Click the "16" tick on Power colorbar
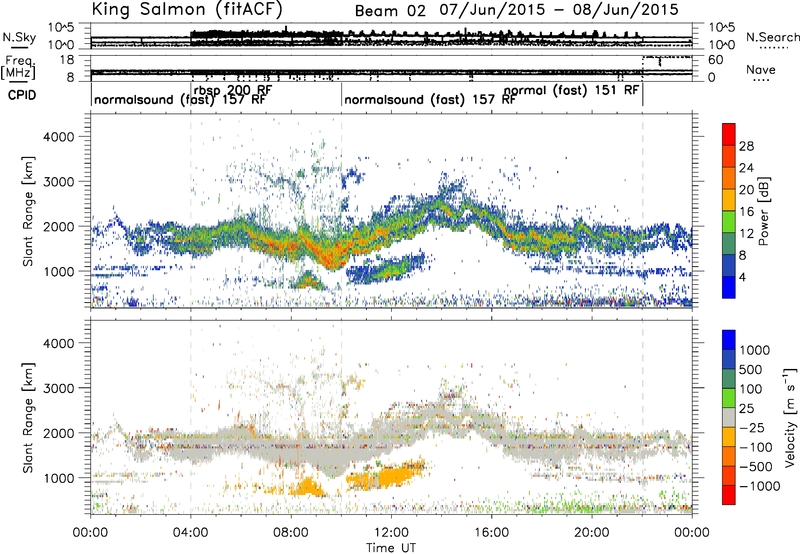This screenshot has height=554, width=800. (x=746, y=212)
